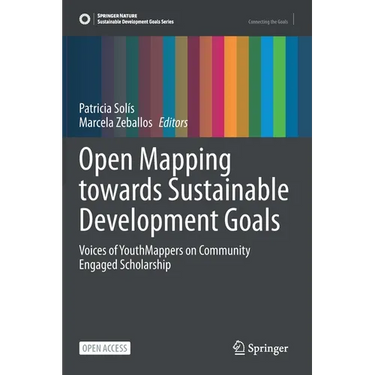Screen dimensions: 375x375
Task: Click editor name Patricia Solís
Action: (107, 108)
